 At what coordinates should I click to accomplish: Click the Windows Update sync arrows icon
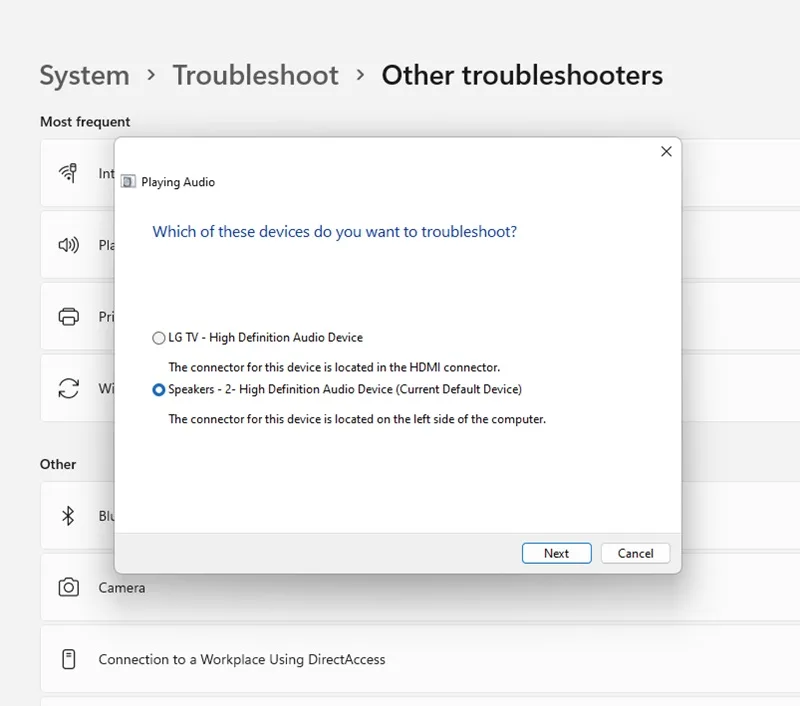click(68, 388)
